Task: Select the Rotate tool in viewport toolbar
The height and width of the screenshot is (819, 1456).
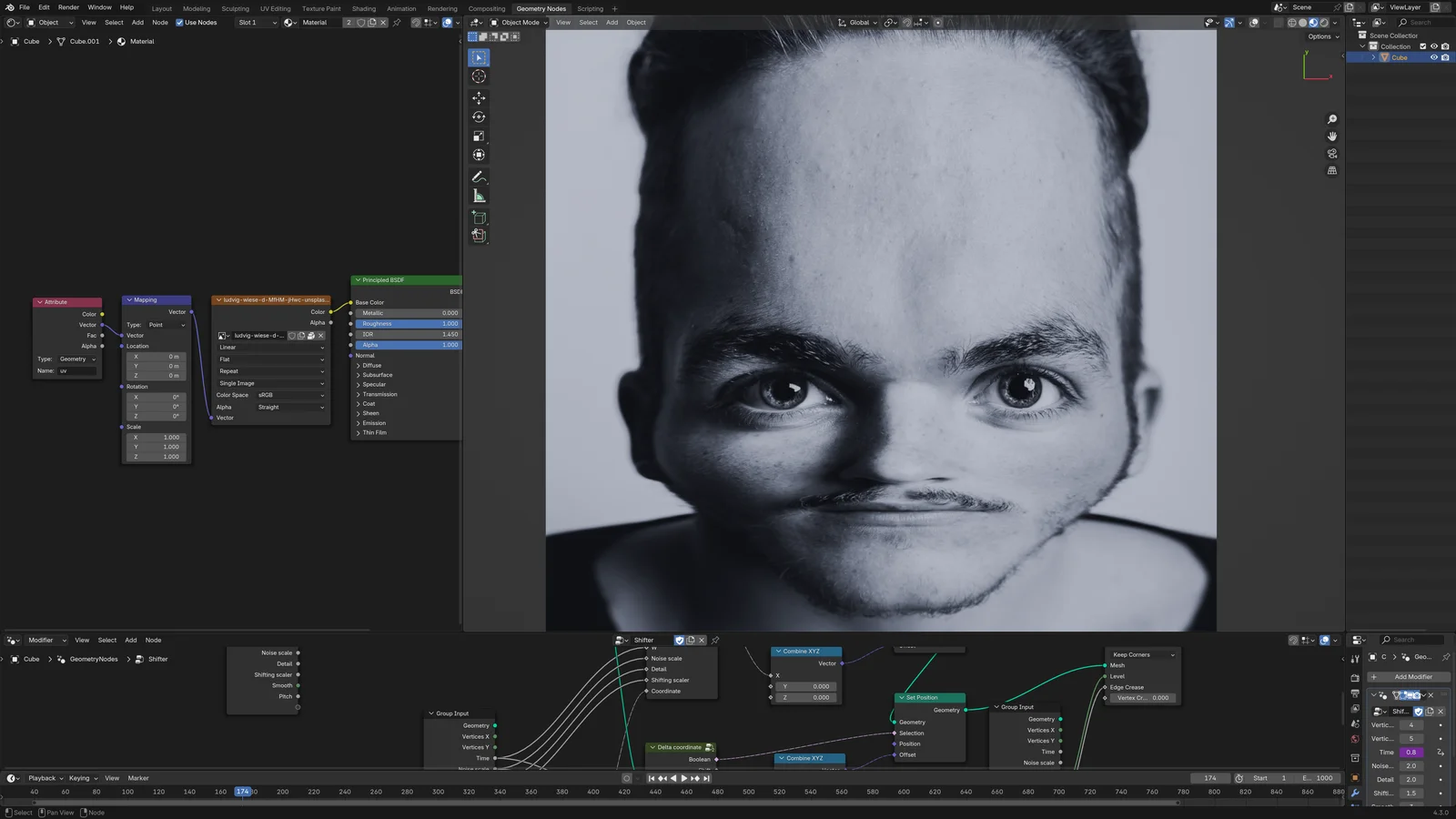Action: (x=479, y=116)
